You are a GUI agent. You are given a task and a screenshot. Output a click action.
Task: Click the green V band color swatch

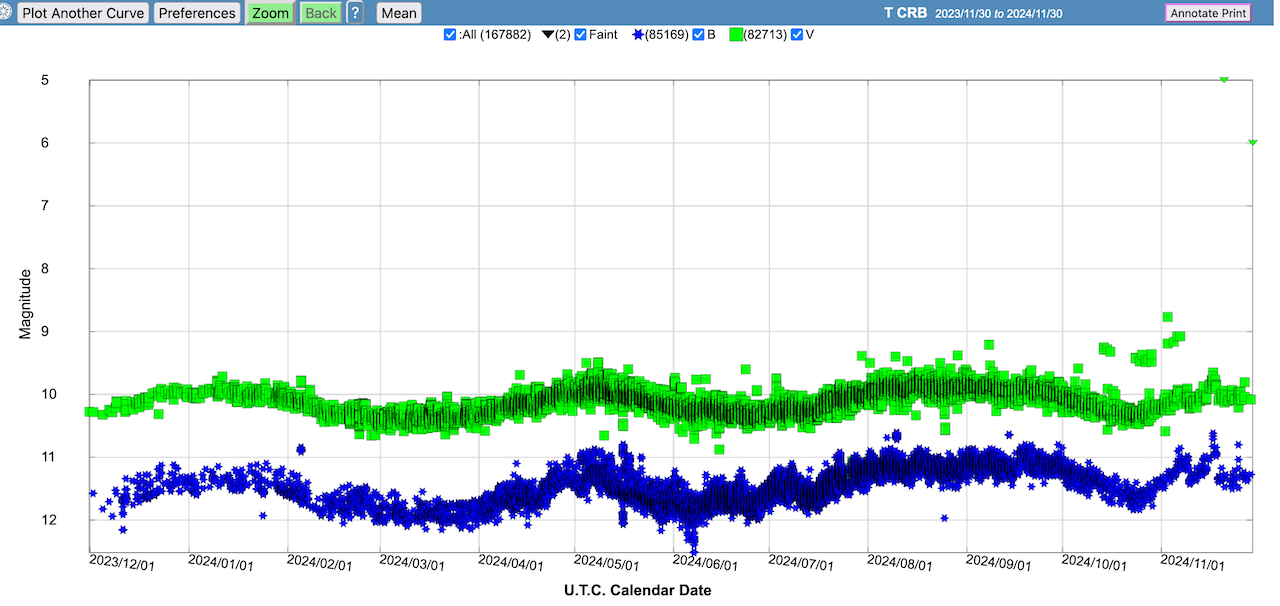[x=736, y=35]
